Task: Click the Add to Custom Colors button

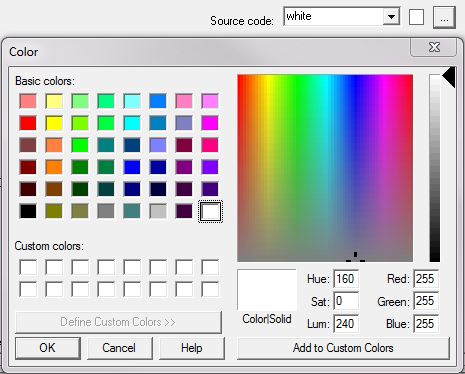Action: point(343,348)
